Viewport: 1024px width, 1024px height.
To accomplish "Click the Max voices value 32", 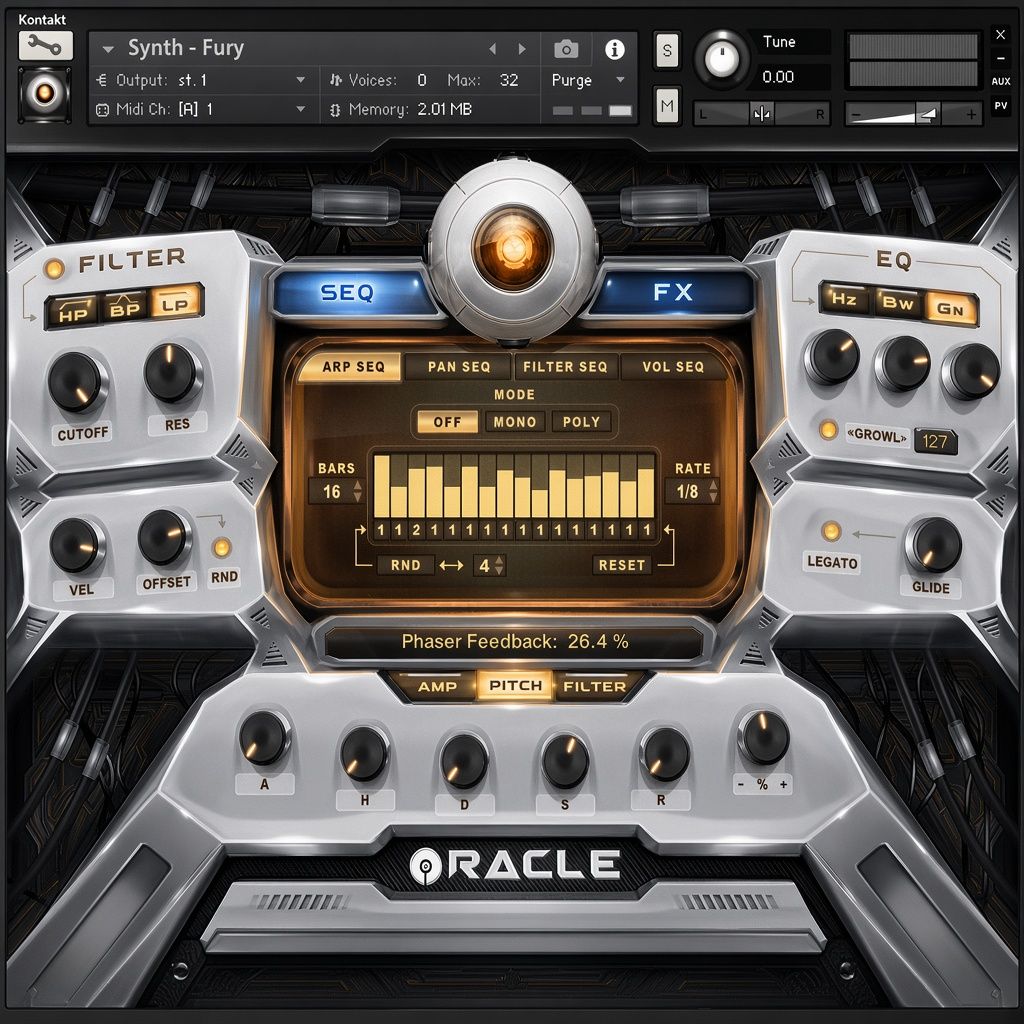I will click(509, 80).
